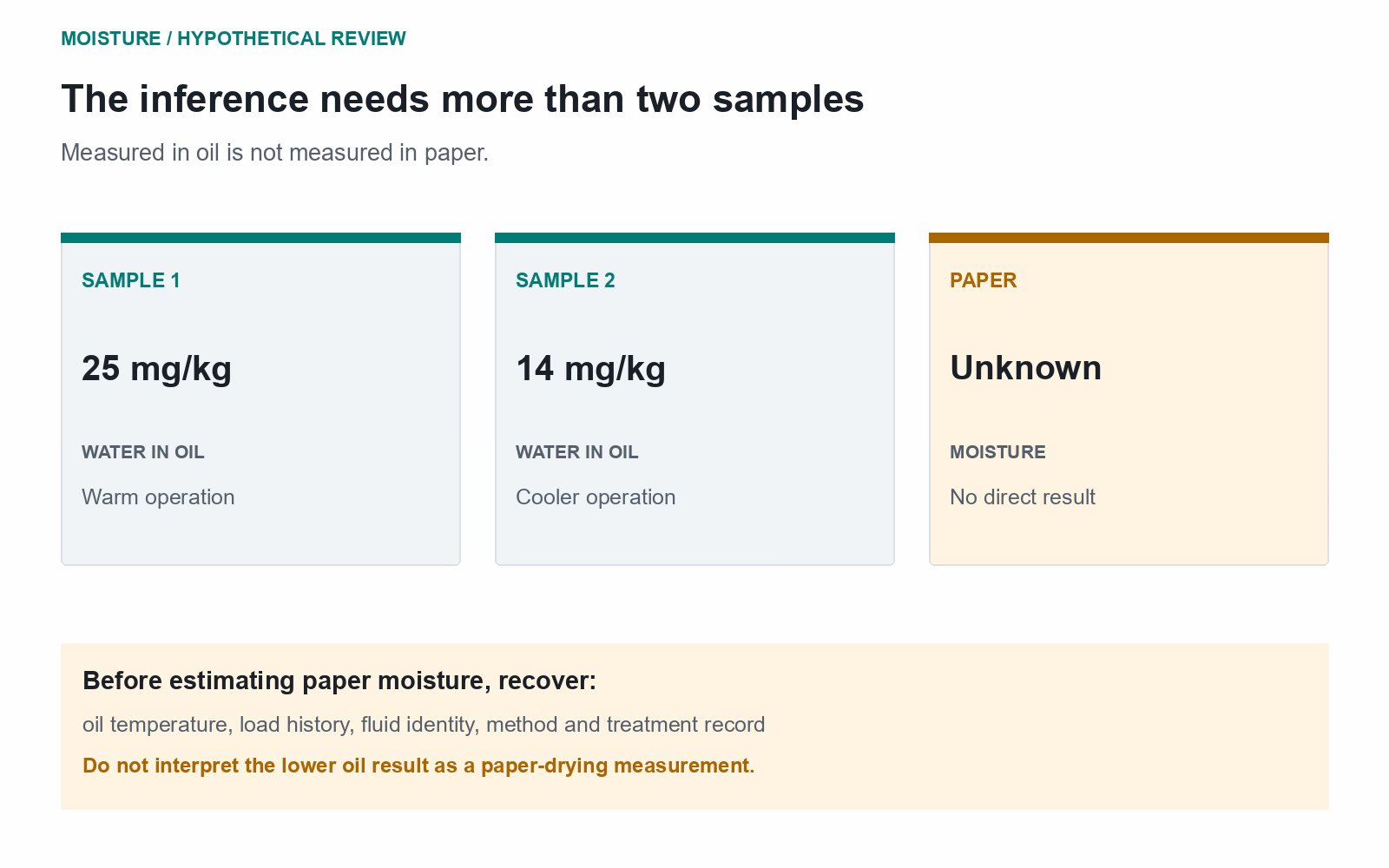Select the headline 'The inference needs more than two samples'
Viewport: 1389px width, 868px height.
[x=463, y=99]
